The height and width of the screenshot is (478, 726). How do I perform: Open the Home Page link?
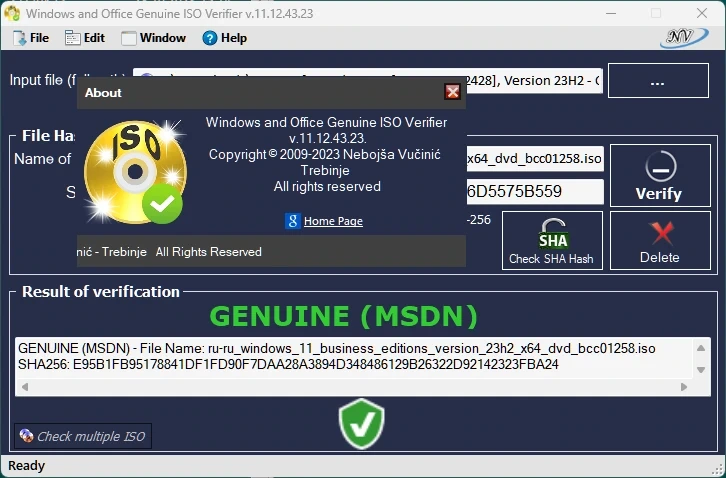333,221
